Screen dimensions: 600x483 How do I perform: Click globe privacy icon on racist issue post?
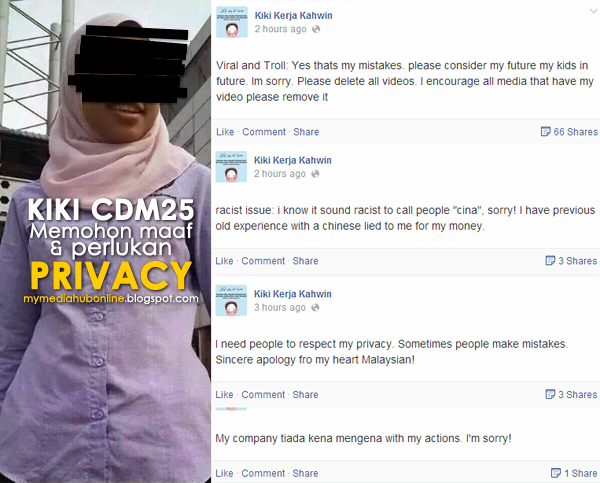315,174
